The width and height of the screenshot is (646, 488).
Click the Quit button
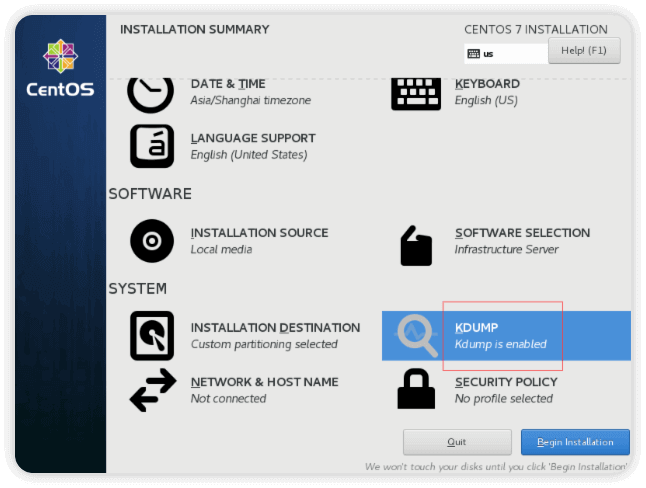[457, 442]
